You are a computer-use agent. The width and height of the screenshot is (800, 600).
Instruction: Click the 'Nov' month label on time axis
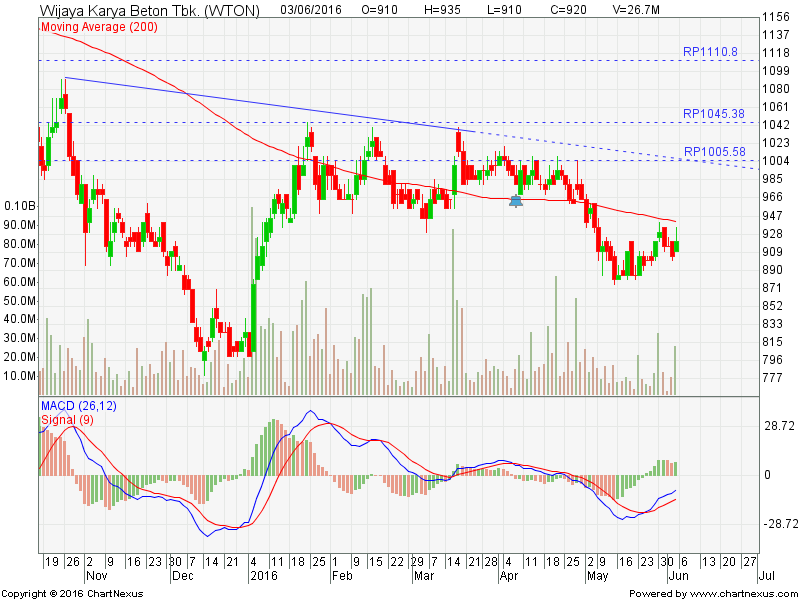(x=96, y=576)
